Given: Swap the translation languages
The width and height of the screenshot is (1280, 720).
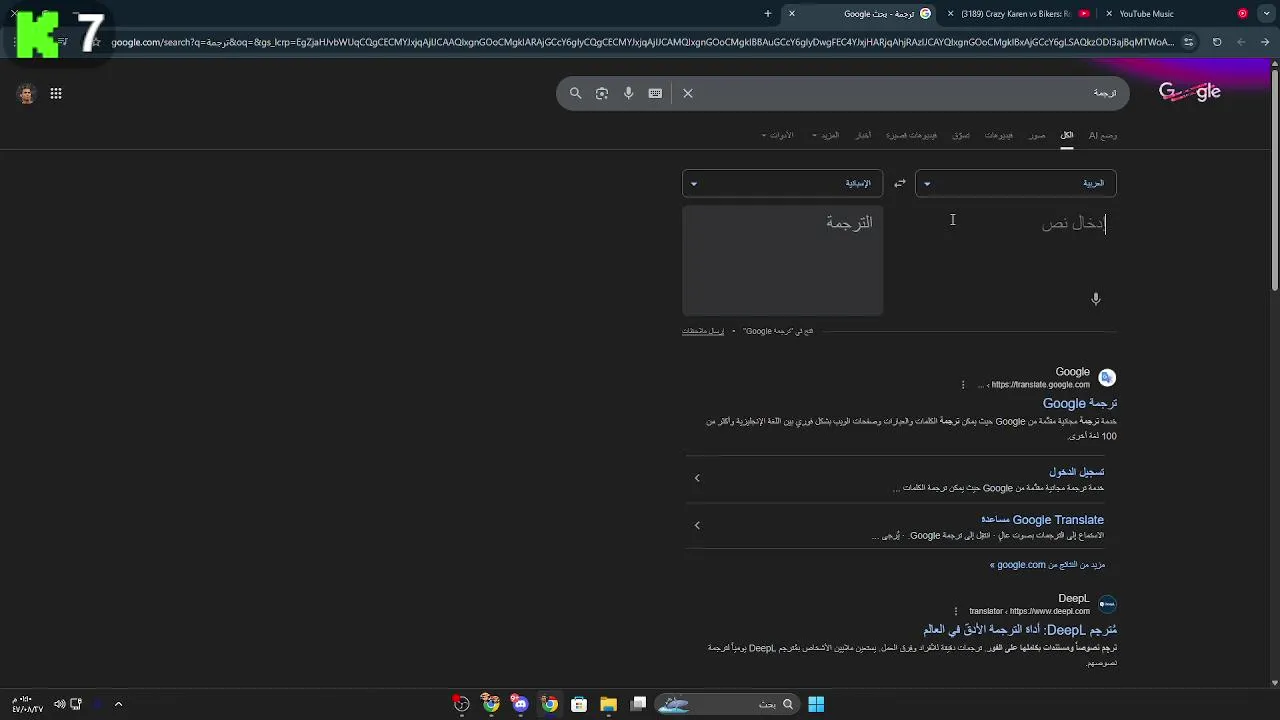Looking at the screenshot, I should pyautogui.click(x=899, y=183).
